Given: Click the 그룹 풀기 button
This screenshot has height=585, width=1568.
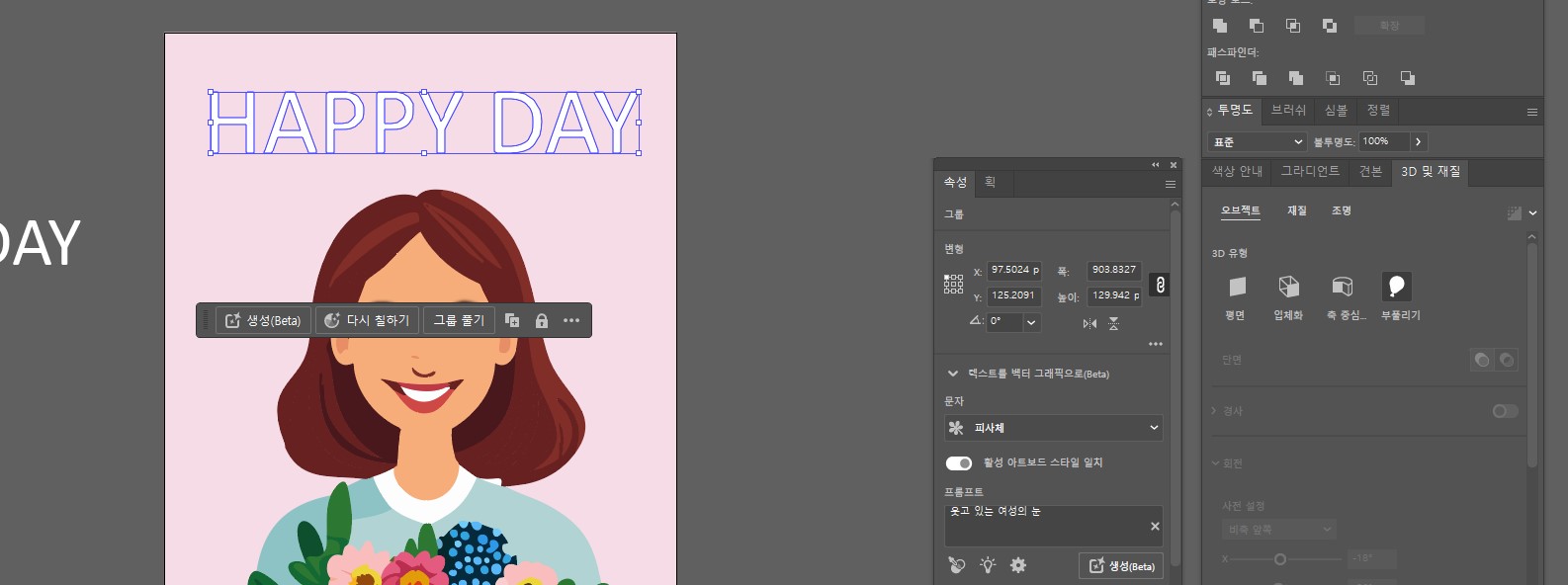Looking at the screenshot, I should (x=459, y=320).
